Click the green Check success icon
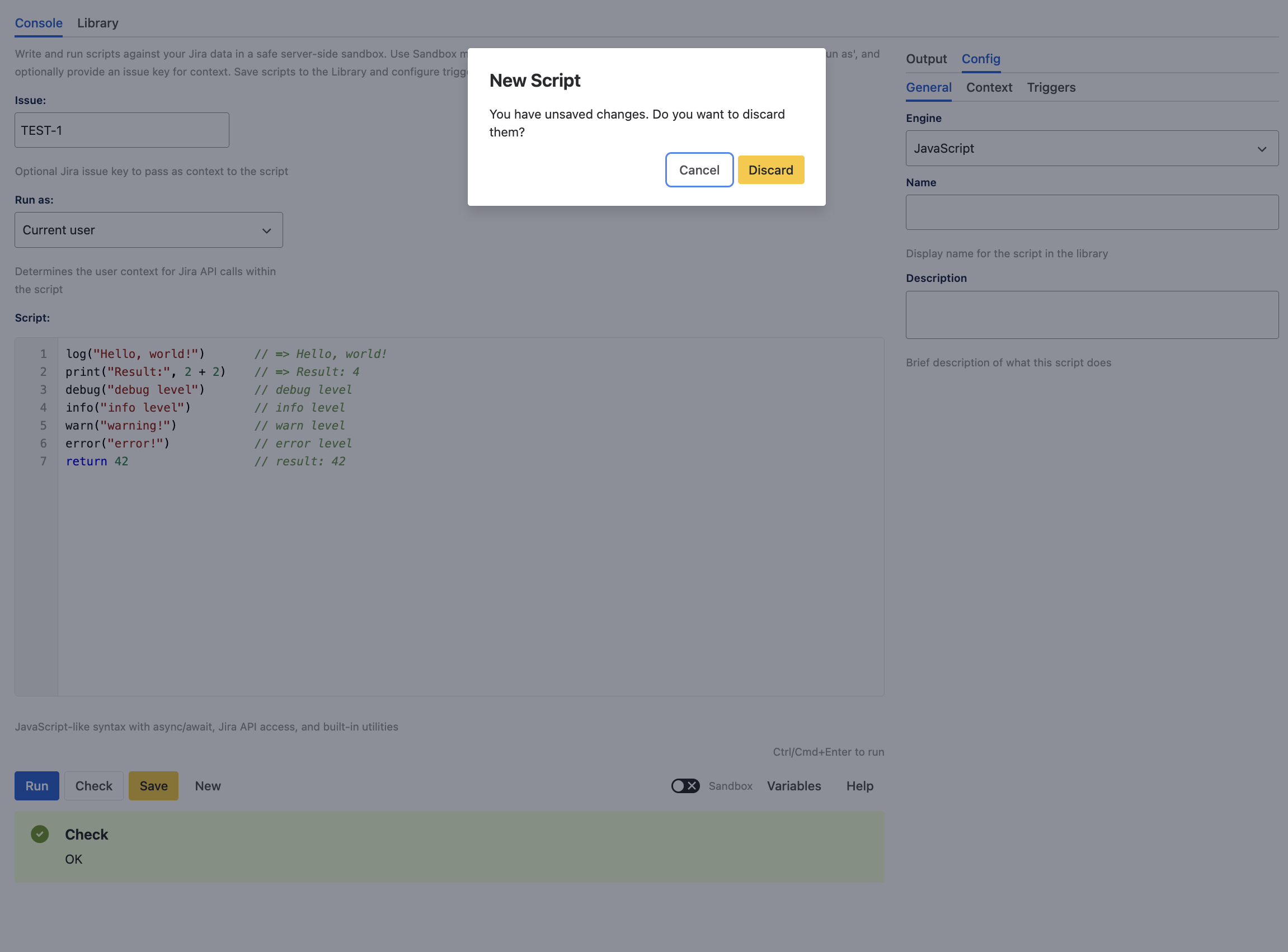The height and width of the screenshot is (952, 1288). [x=40, y=834]
